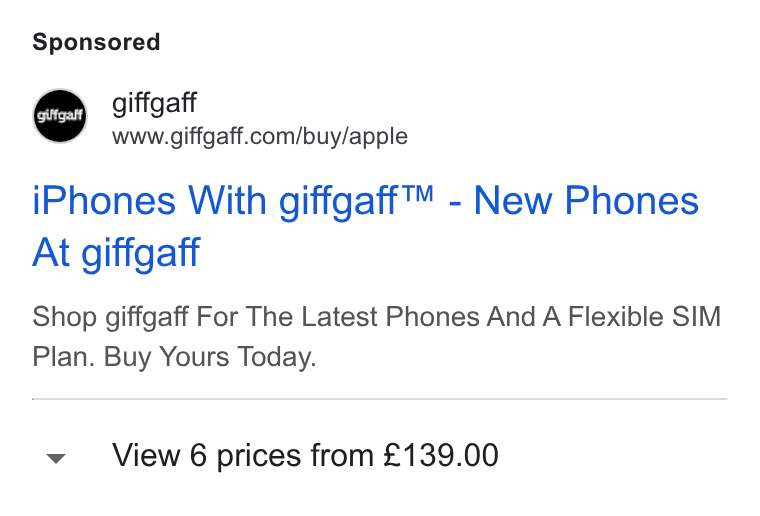This screenshot has width=760, height=516.
Task: Click 'View 6 prices from £139.00'
Action: click(x=305, y=455)
